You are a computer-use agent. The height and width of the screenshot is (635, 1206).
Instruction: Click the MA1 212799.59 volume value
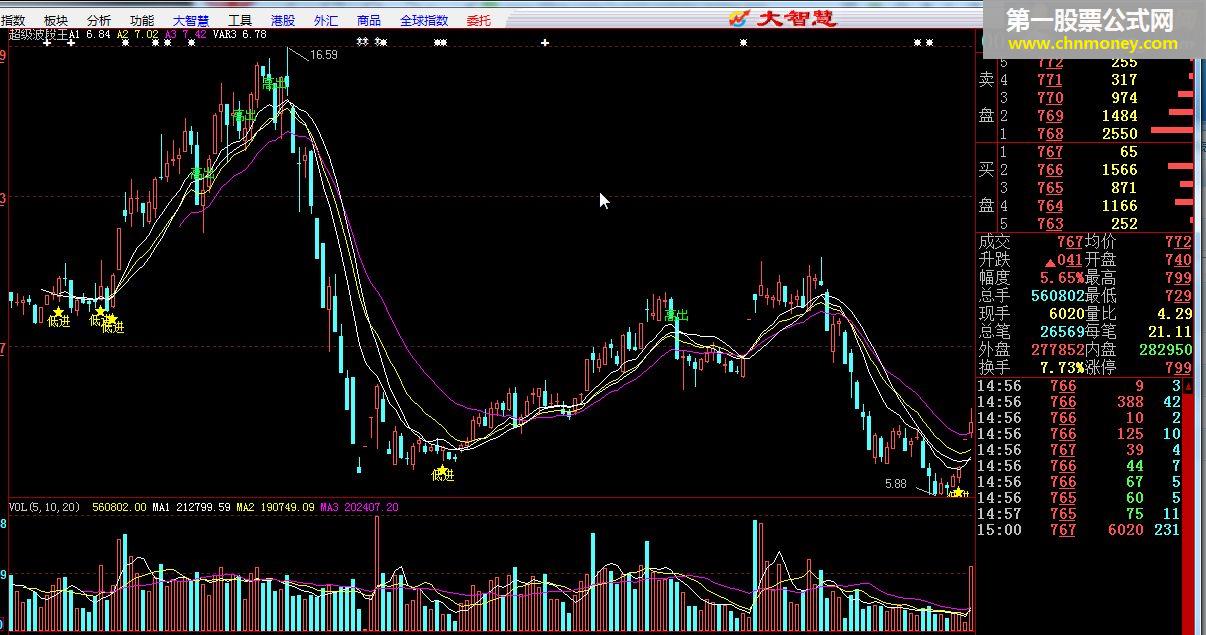(192, 508)
